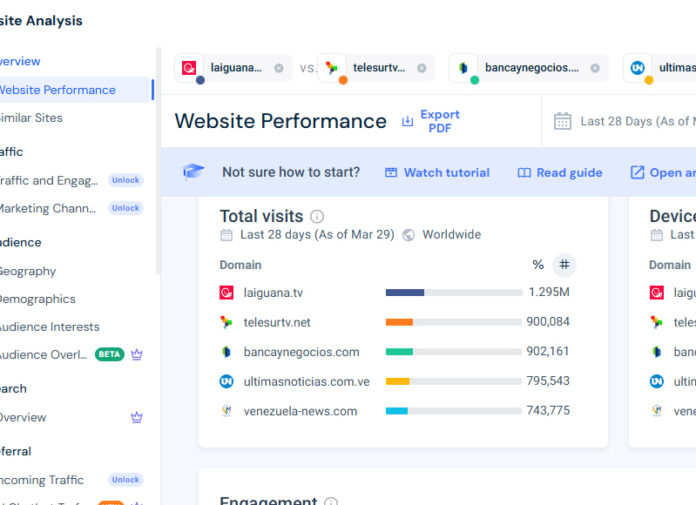696x505 pixels.
Task: Show info tooltip for Total visits
Action: [x=317, y=217]
